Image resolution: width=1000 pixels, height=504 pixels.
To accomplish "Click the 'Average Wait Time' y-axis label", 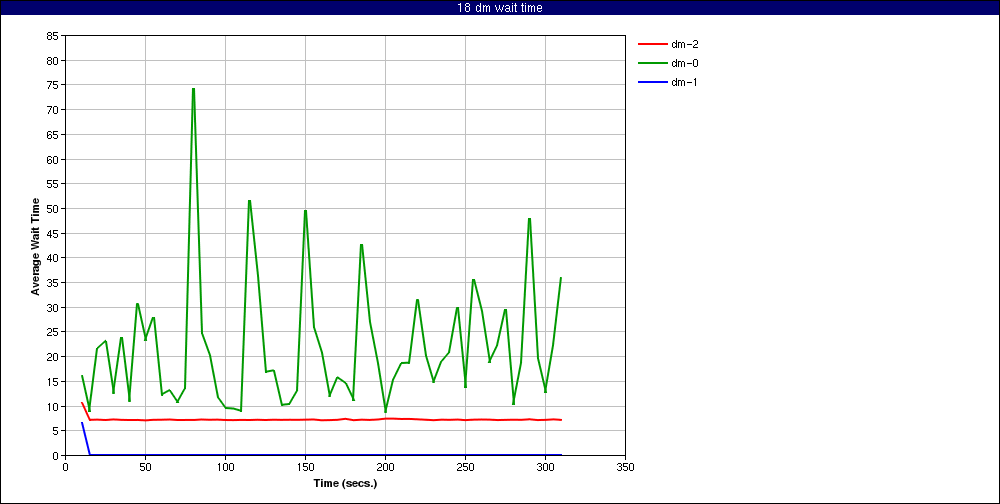I will 36,246.
